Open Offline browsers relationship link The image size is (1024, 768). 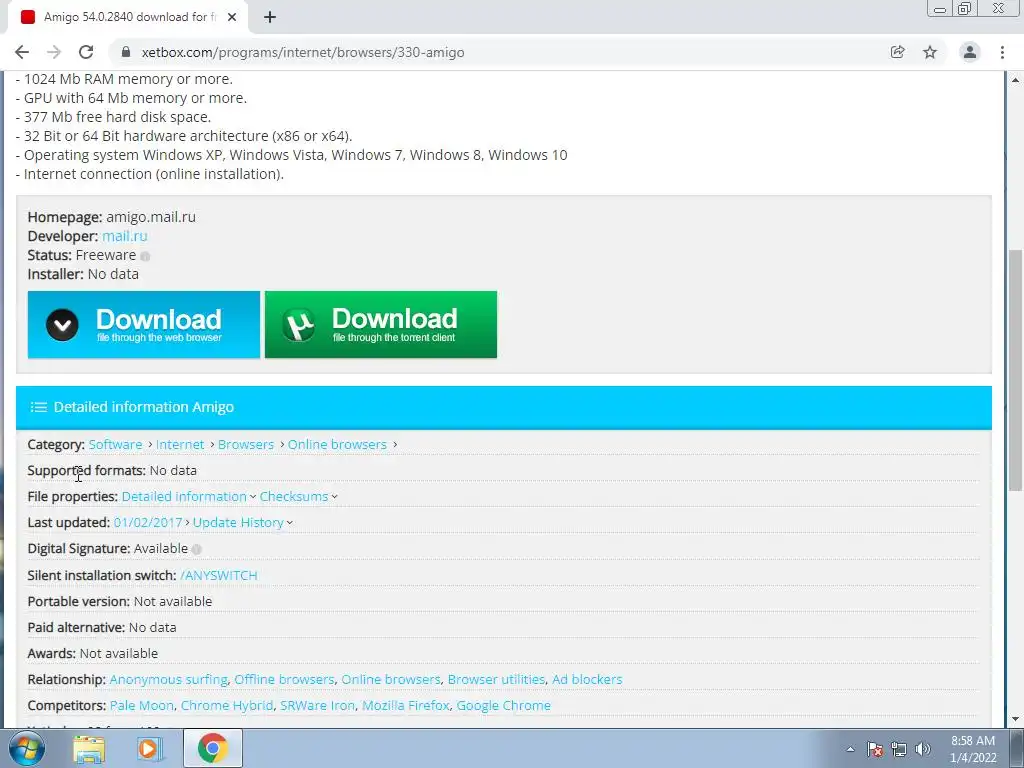click(x=284, y=679)
